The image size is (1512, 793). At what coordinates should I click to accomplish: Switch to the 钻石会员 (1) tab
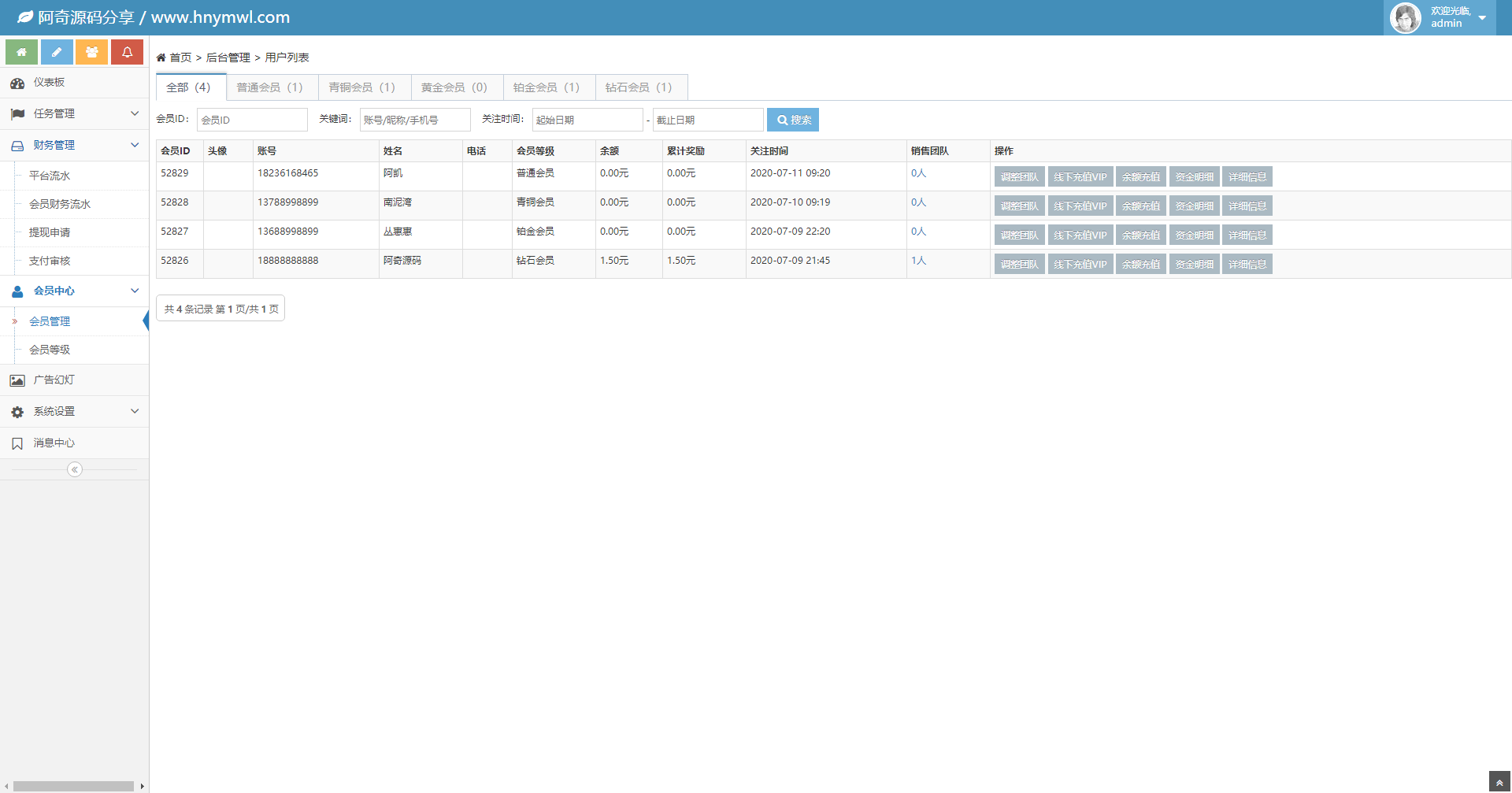click(x=639, y=87)
